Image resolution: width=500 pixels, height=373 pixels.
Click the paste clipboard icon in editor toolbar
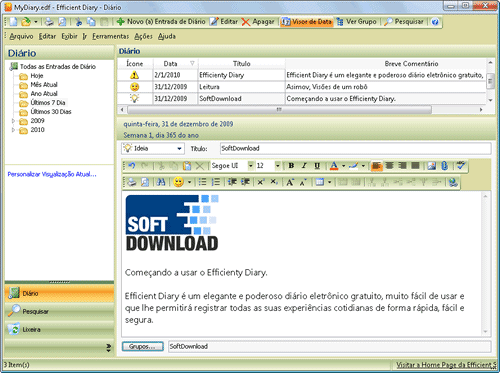(x=187, y=166)
